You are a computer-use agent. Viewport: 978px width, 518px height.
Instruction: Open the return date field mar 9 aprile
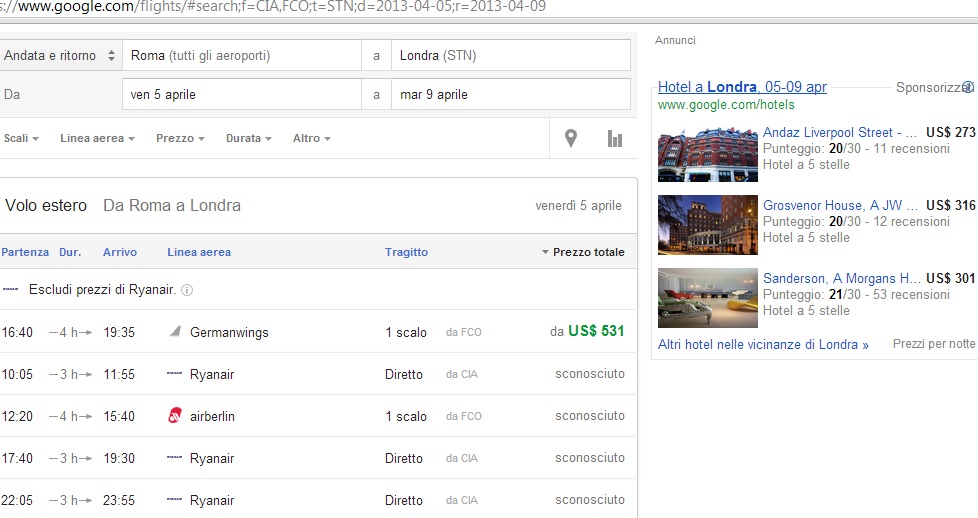point(511,95)
